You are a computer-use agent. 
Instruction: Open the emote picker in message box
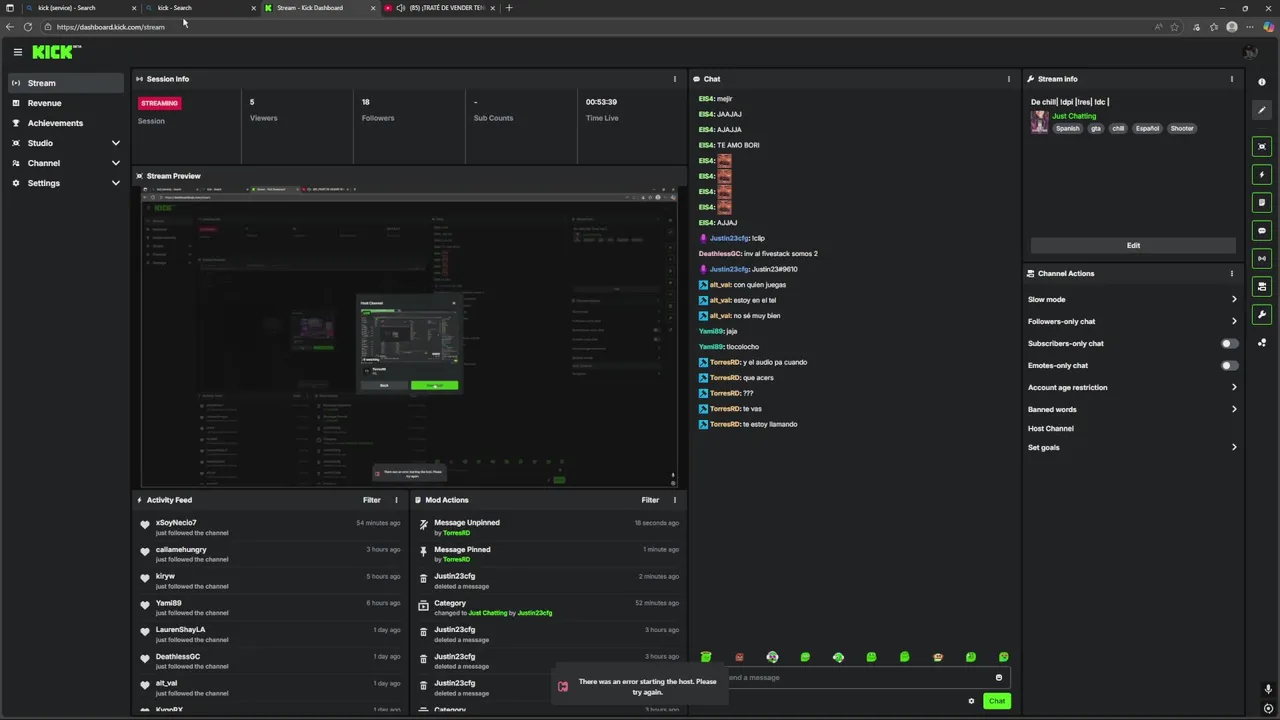pos(998,678)
